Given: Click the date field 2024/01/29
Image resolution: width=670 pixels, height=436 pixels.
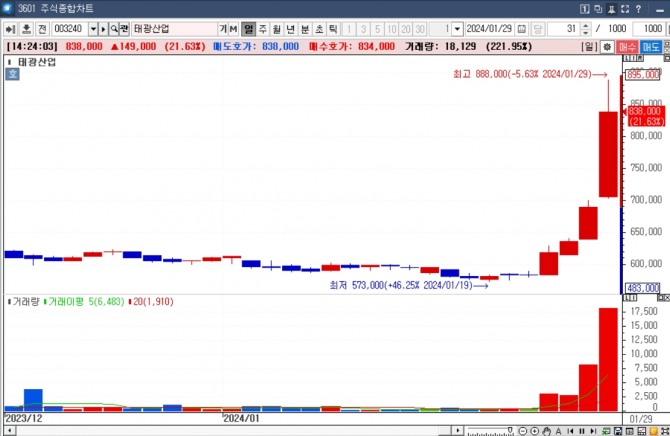Looking at the screenshot, I should [490, 29].
